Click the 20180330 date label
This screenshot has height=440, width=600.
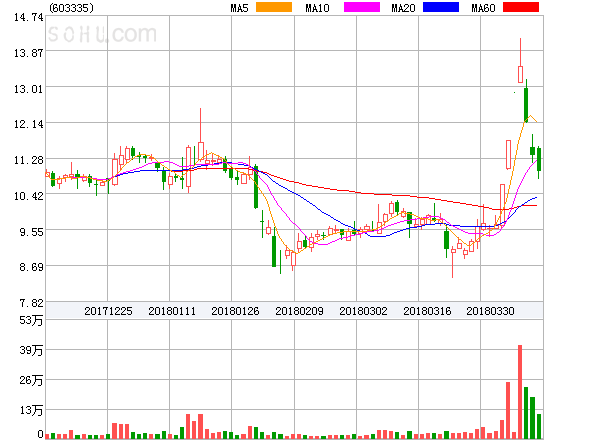tap(490, 311)
